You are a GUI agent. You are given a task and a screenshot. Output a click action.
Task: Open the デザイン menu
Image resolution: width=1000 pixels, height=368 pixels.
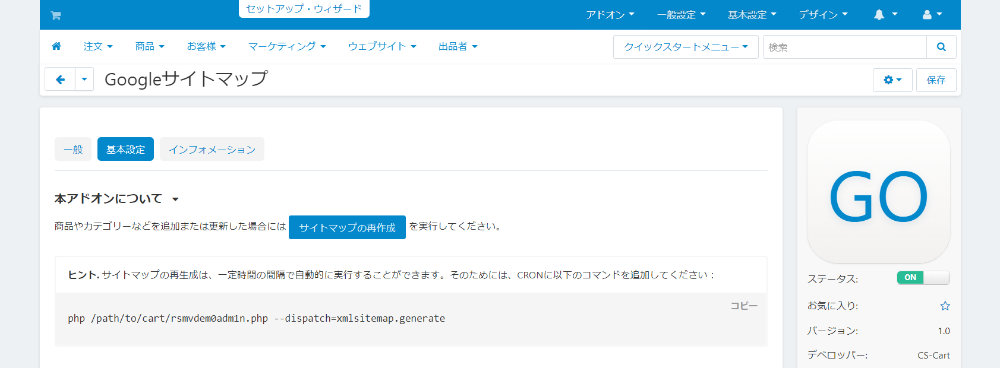823,15
